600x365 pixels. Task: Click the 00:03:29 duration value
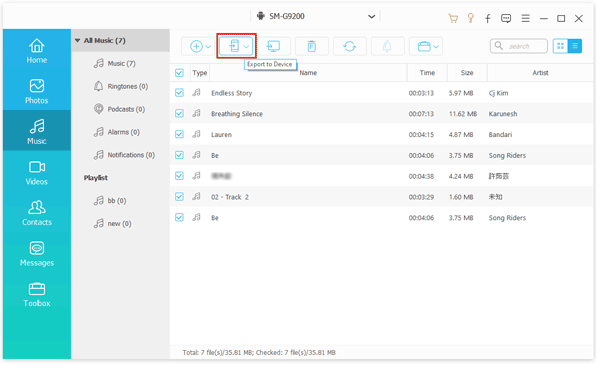pyautogui.click(x=421, y=197)
